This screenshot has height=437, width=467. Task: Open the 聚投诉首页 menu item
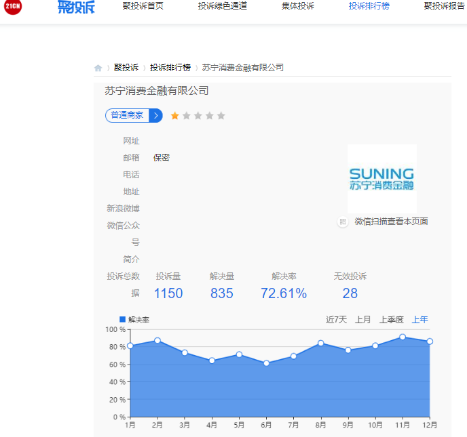coord(143,6)
